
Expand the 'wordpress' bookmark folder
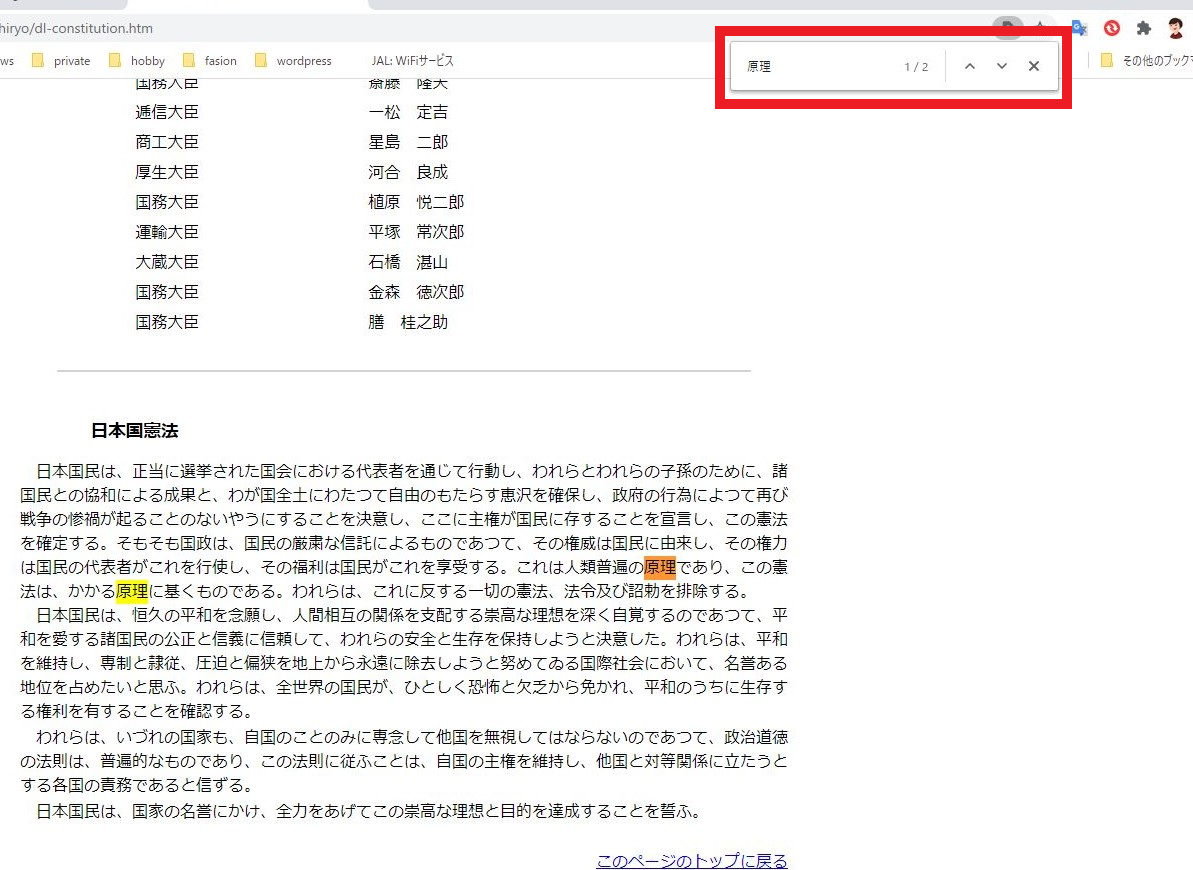[x=293, y=61]
